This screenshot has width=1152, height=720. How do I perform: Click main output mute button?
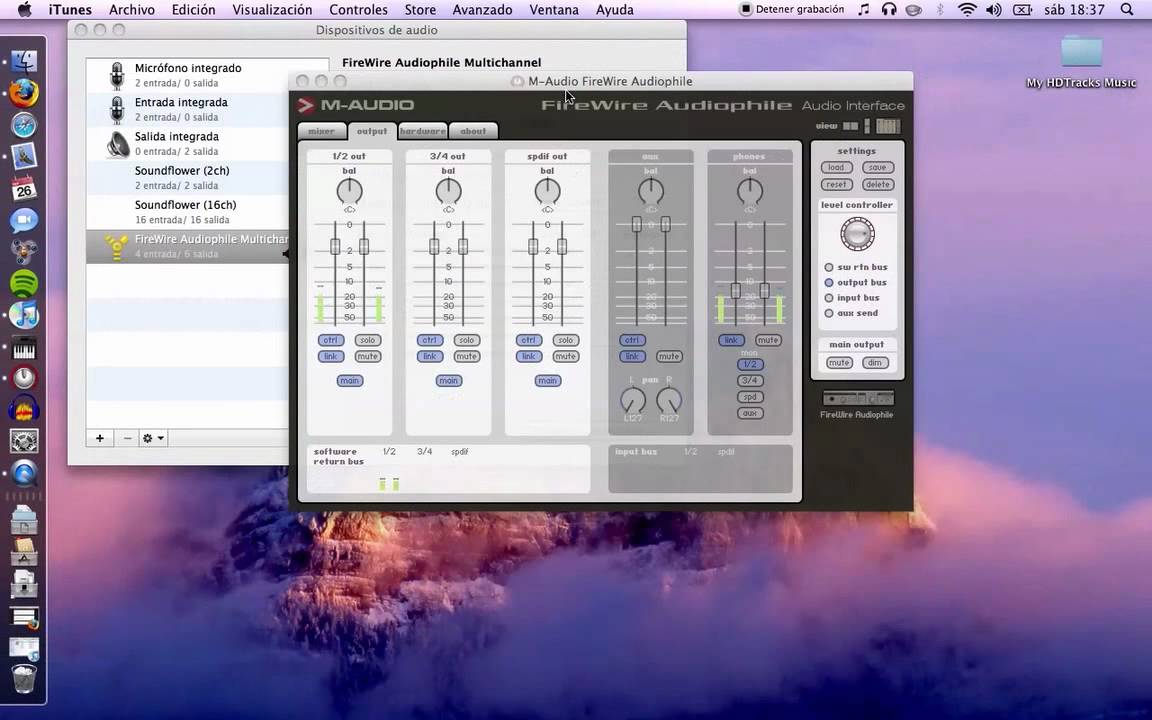838,363
